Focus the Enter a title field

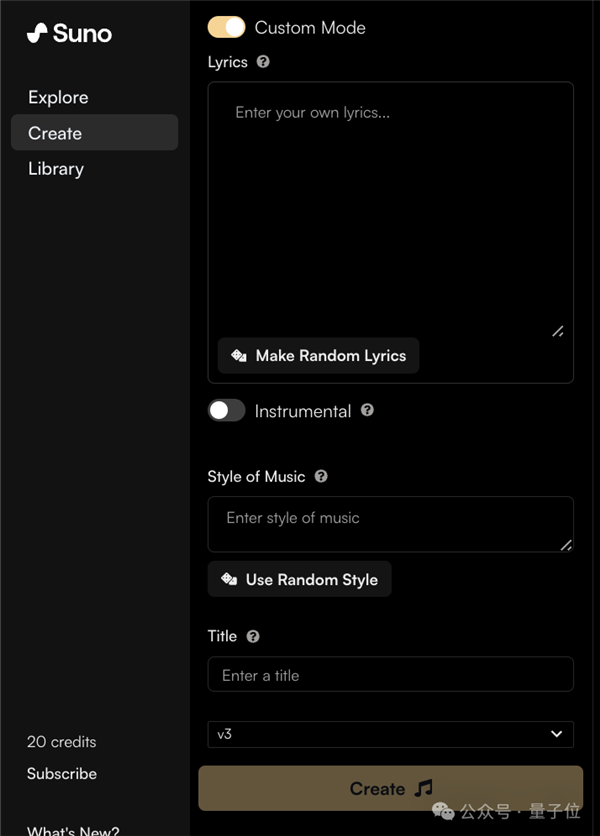(390, 675)
